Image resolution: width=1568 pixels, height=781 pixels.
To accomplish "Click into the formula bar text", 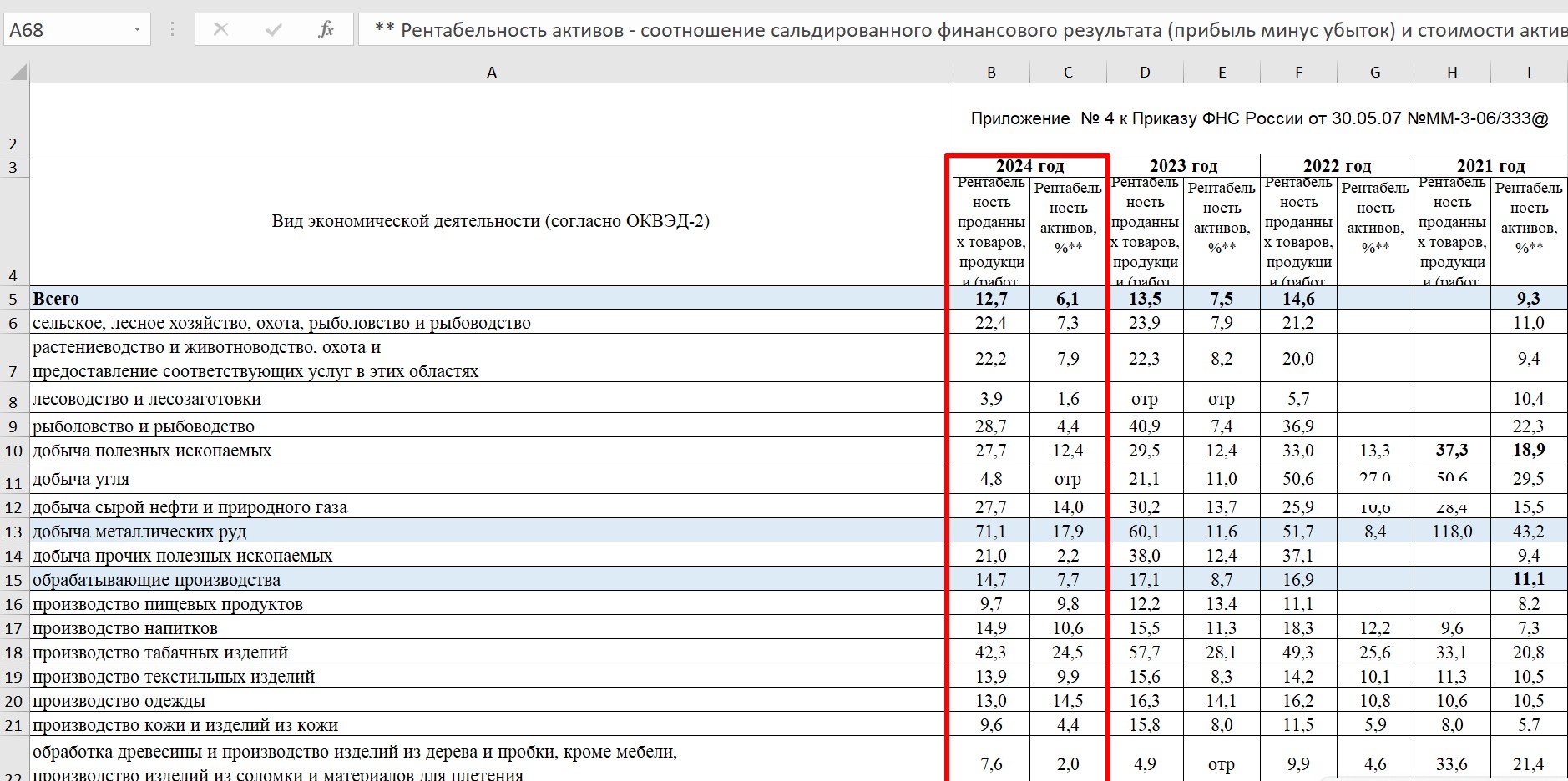I will pos(963,30).
